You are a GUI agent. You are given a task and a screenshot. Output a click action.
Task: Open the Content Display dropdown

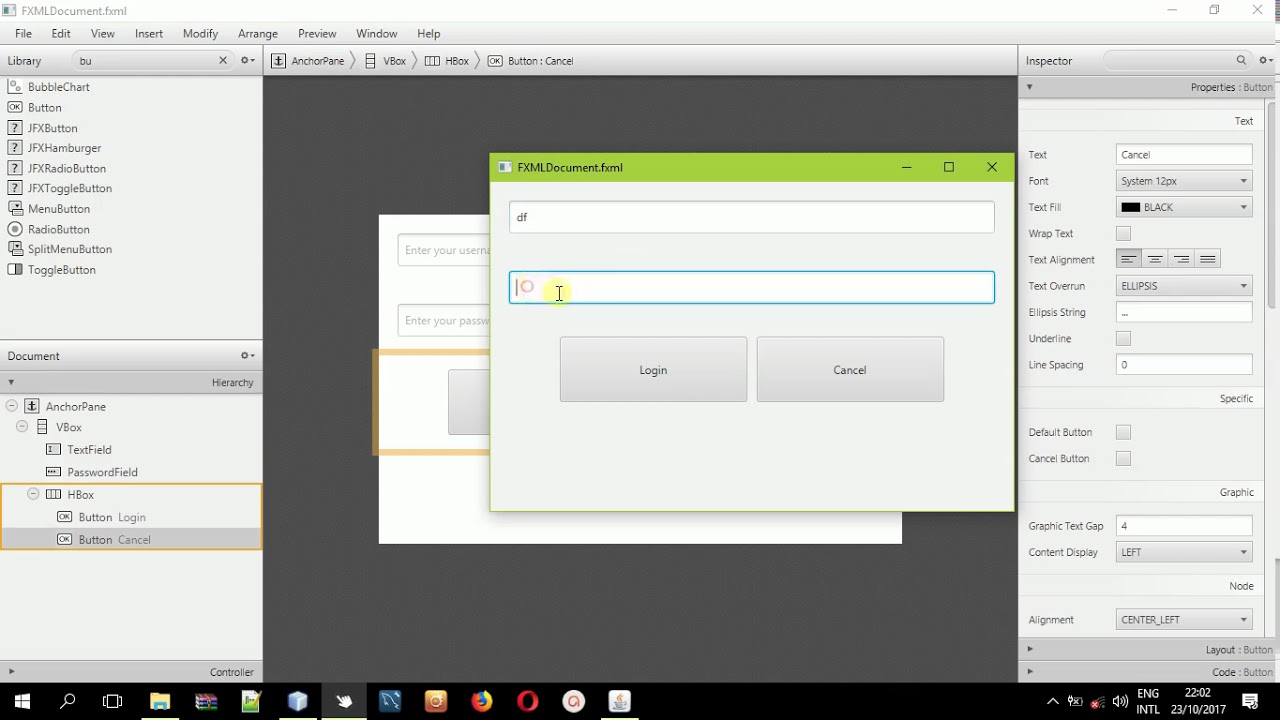tap(1184, 552)
